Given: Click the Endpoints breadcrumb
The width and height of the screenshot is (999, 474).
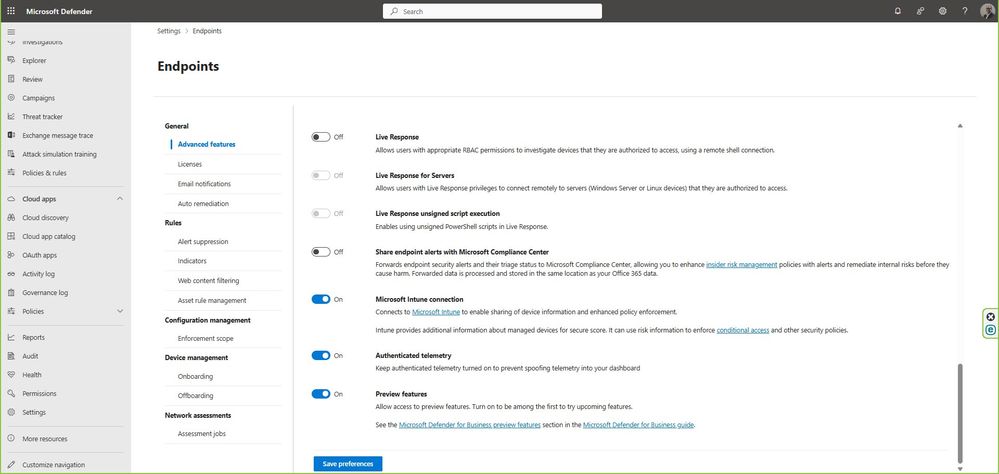Looking at the screenshot, I should (207, 31).
